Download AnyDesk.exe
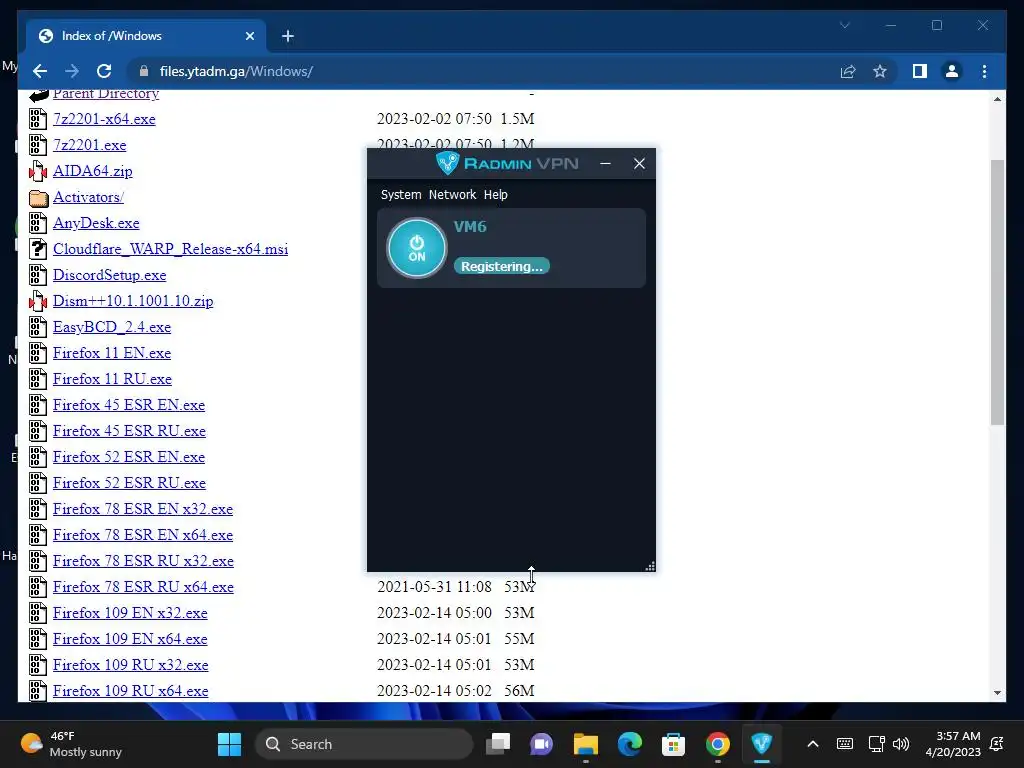The height and width of the screenshot is (768, 1024). (96, 223)
